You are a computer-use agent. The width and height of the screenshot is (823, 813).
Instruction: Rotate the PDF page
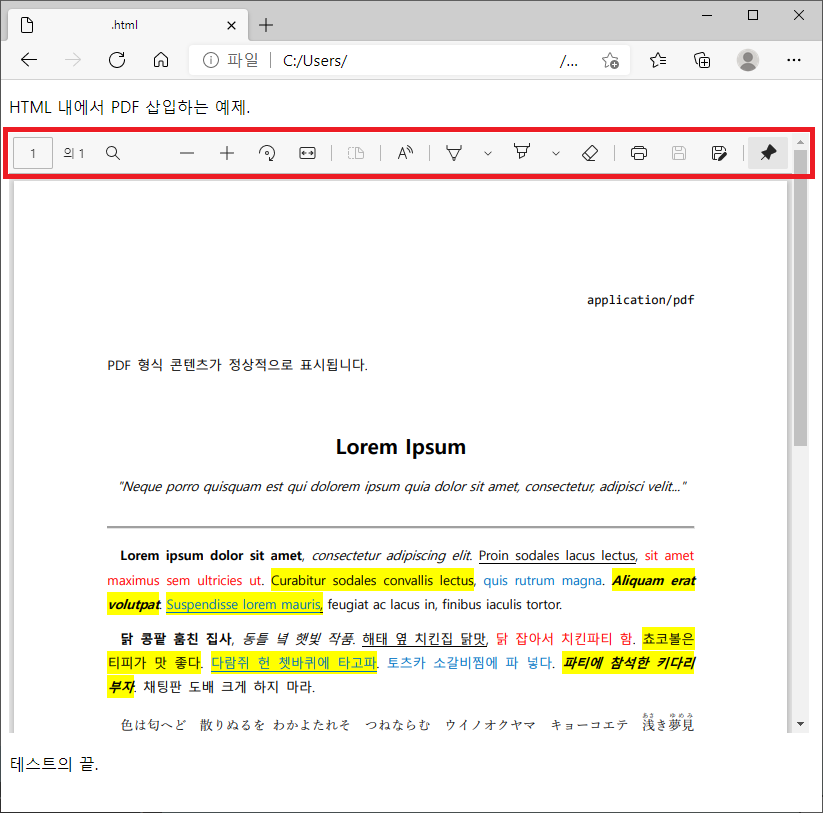267,153
